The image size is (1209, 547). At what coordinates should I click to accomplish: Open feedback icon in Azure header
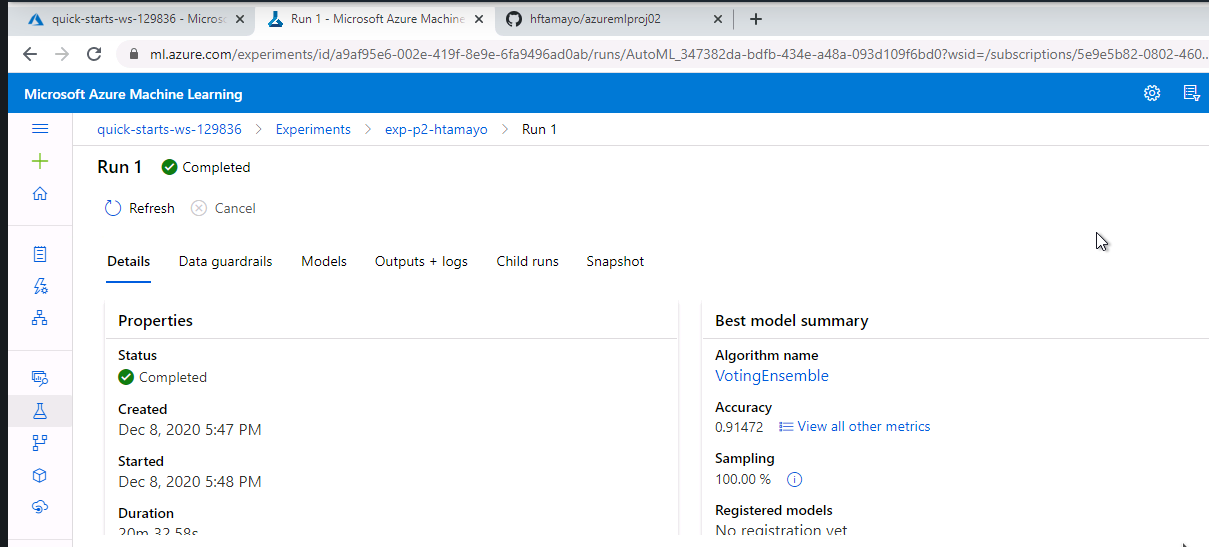(1191, 93)
